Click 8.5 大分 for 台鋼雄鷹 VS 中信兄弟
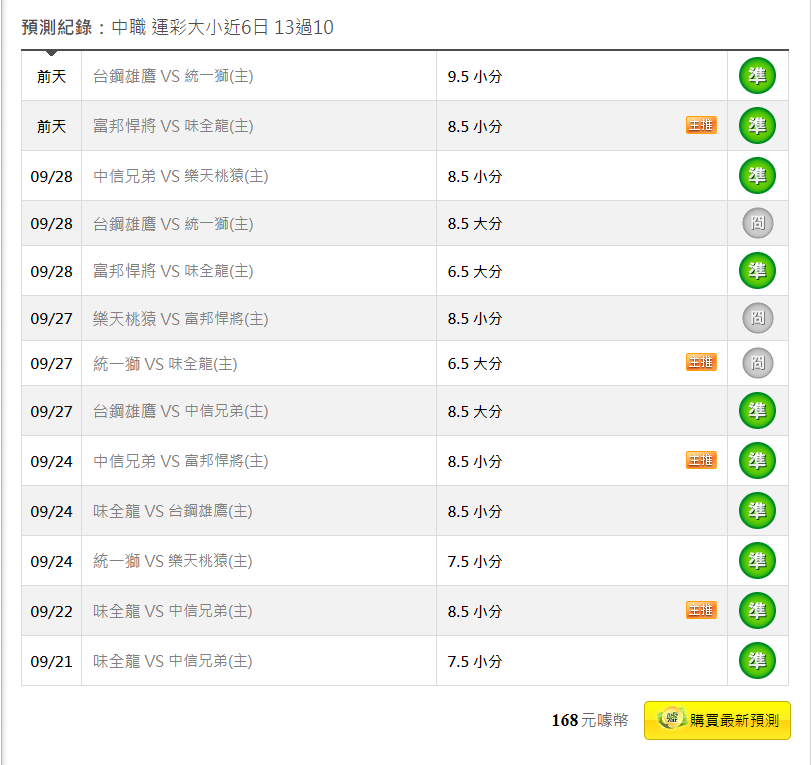The image size is (812, 765). click(x=475, y=412)
